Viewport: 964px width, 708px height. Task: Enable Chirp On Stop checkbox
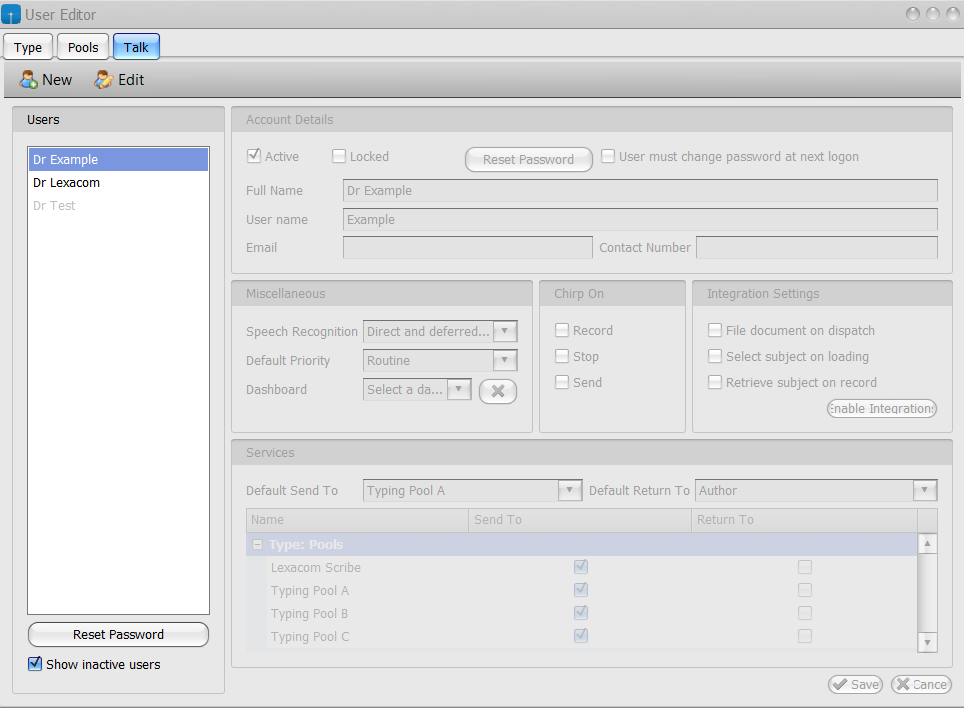[x=562, y=356]
